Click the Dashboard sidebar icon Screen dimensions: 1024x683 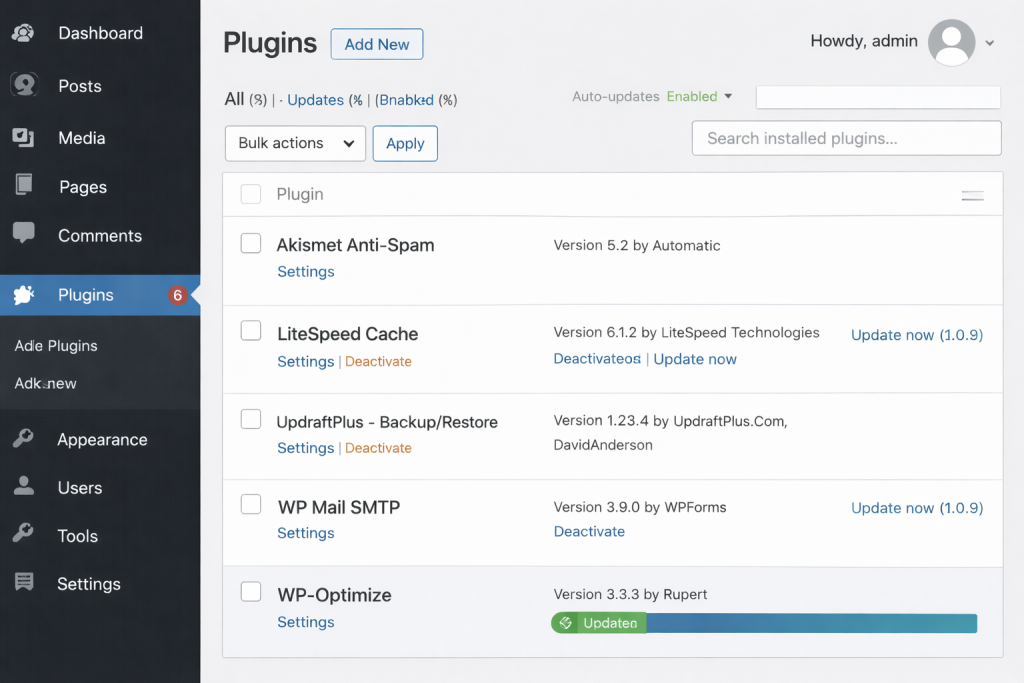click(x=24, y=33)
